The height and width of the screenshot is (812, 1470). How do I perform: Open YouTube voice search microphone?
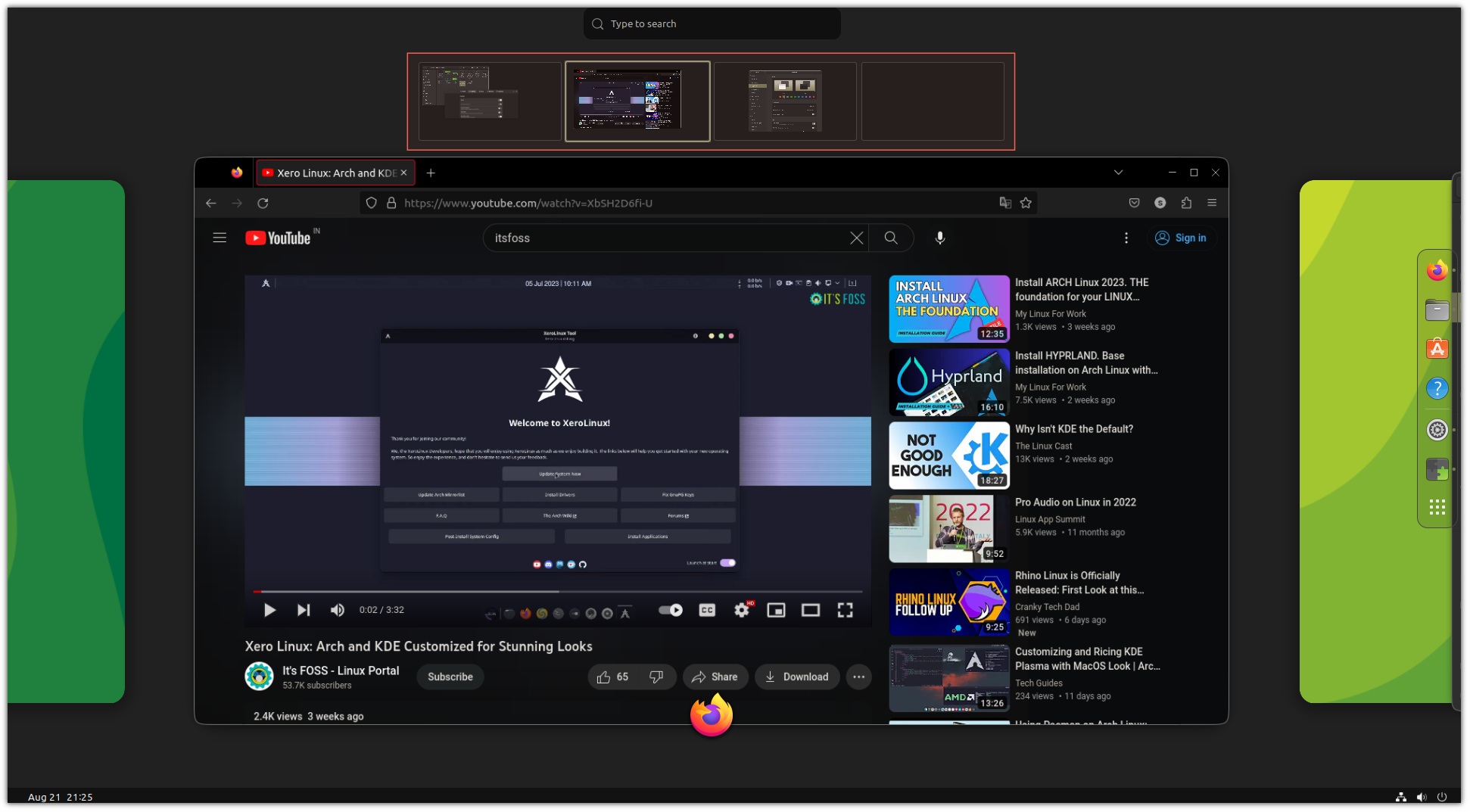939,238
